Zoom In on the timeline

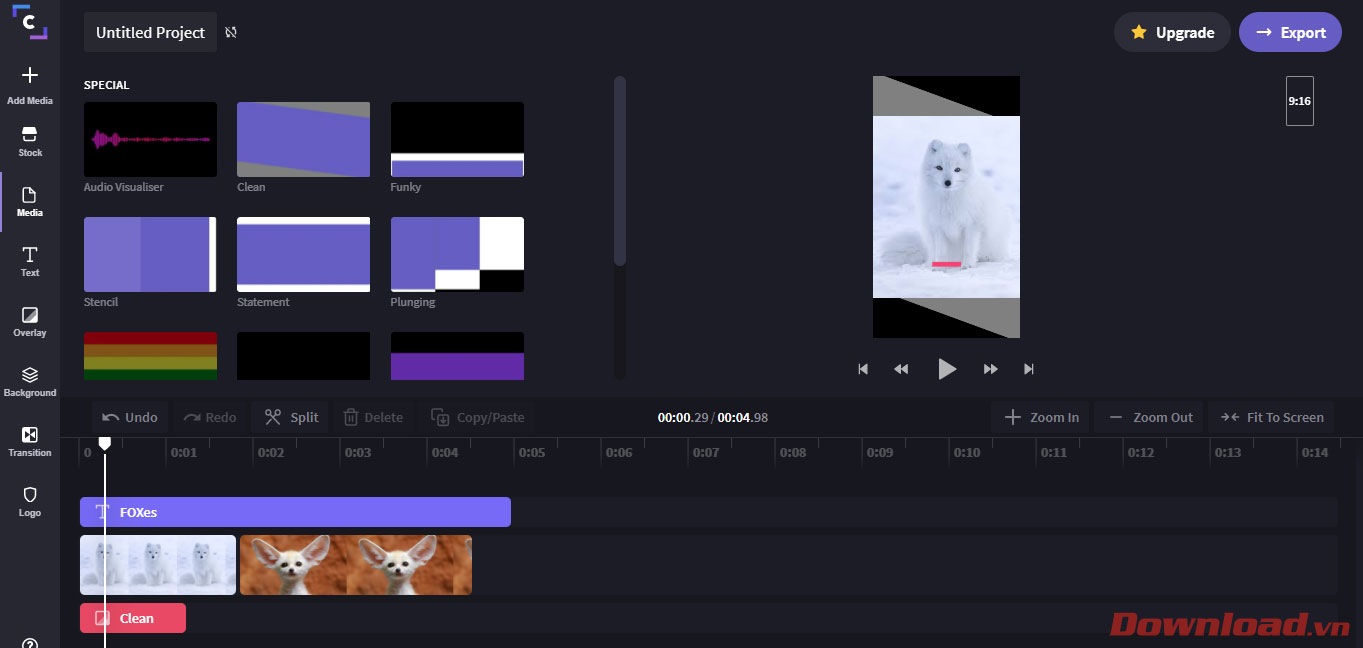tap(1041, 417)
